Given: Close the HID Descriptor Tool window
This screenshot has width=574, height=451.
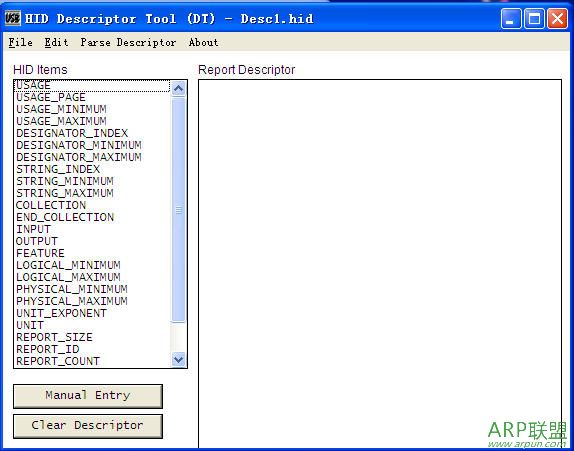Looking at the screenshot, I should [x=557, y=18].
